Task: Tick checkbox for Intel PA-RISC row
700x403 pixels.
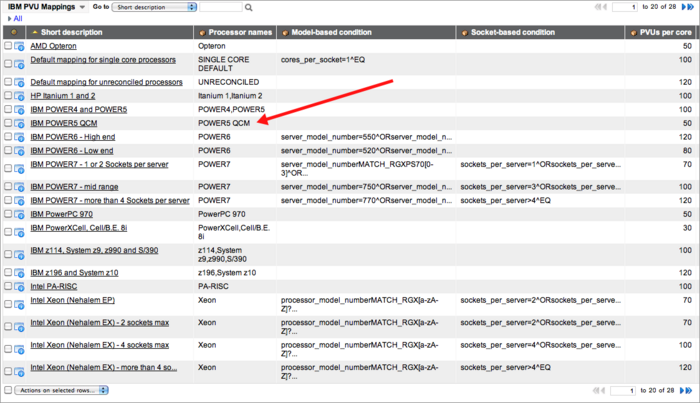Action: [x=8, y=286]
